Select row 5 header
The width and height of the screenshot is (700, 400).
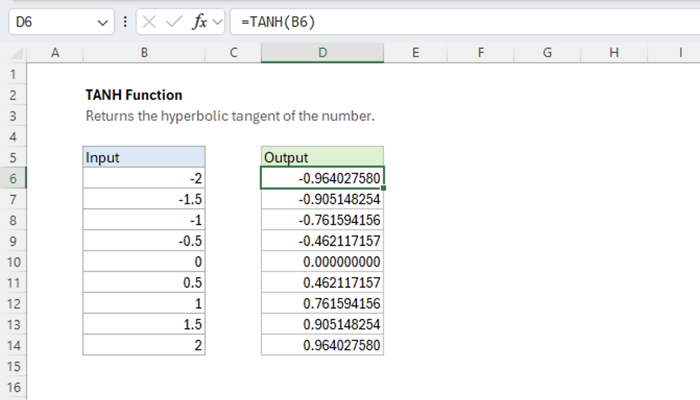[13, 158]
